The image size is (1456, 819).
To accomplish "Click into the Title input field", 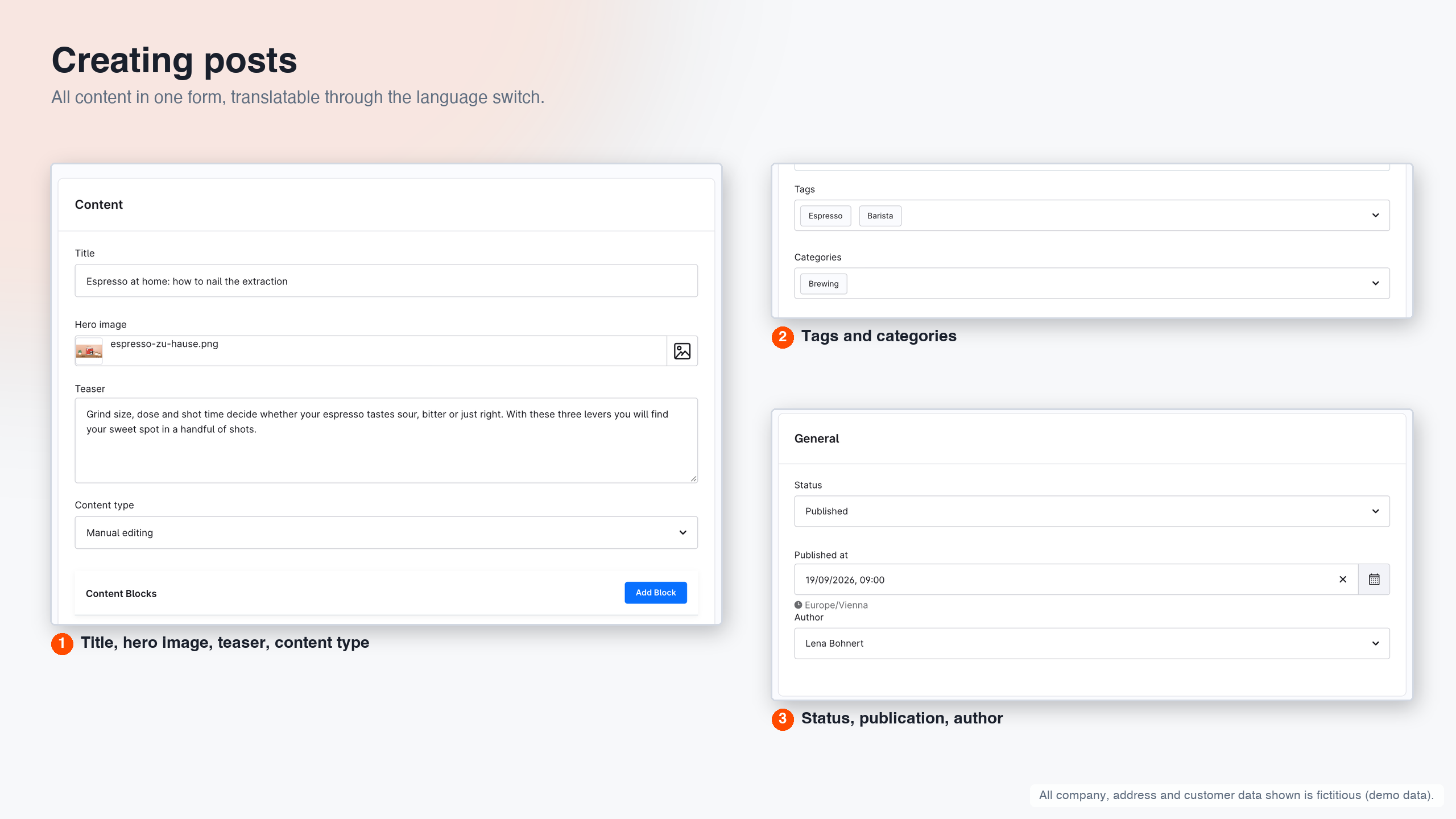I will (x=386, y=281).
